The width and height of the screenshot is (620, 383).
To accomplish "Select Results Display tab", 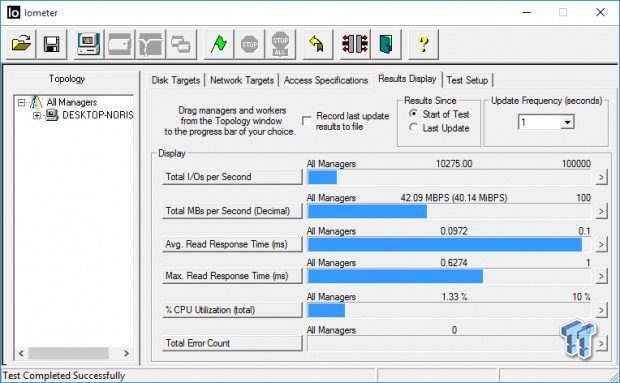I will click(x=407, y=79).
